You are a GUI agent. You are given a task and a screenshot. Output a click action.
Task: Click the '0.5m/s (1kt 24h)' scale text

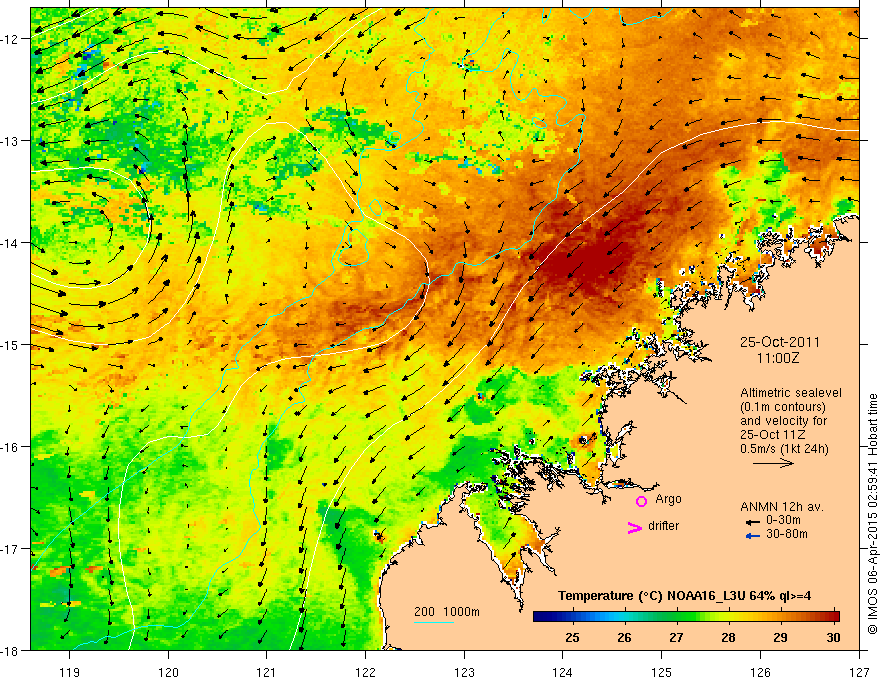(784, 448)
